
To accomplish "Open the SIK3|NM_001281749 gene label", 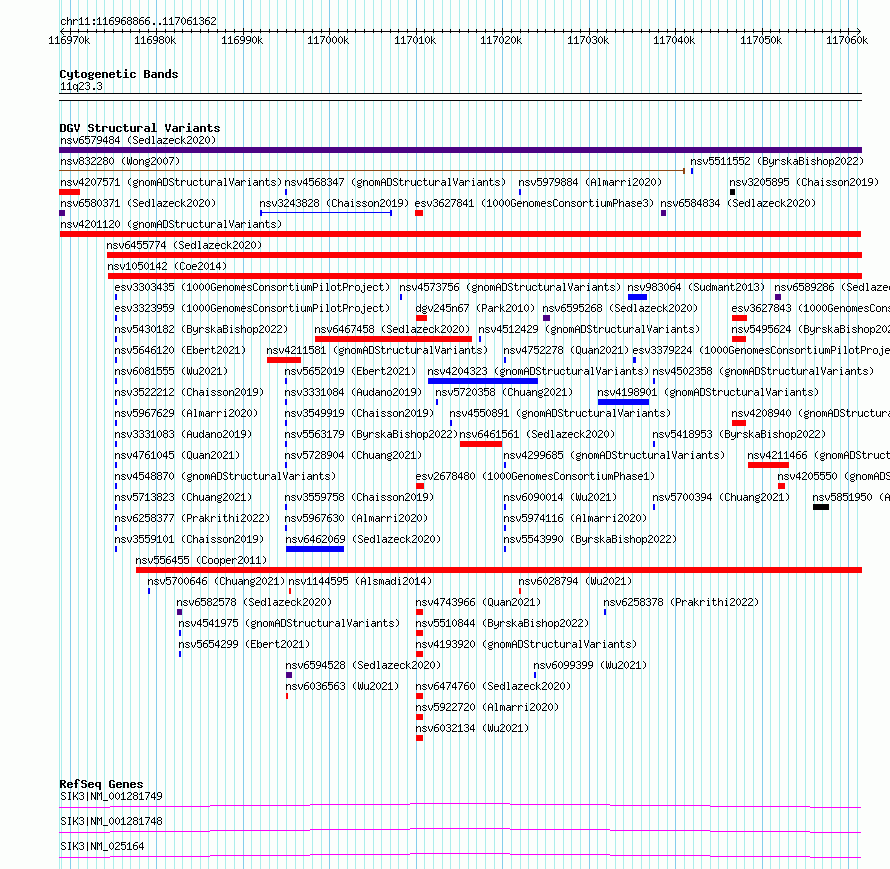I will 111,796.
